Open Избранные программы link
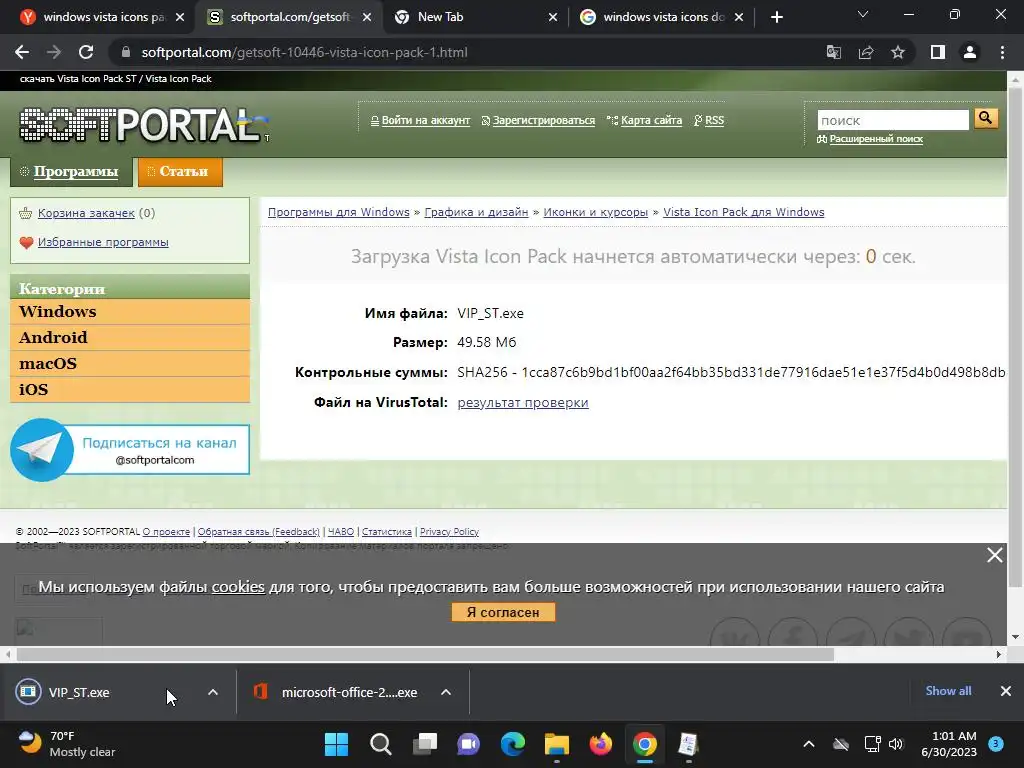 (103, 242)
